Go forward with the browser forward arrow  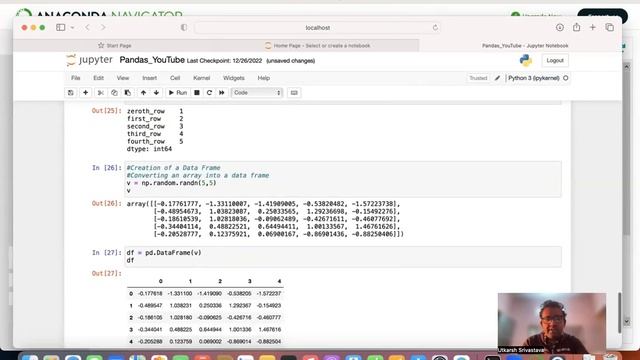coord(103,27)
